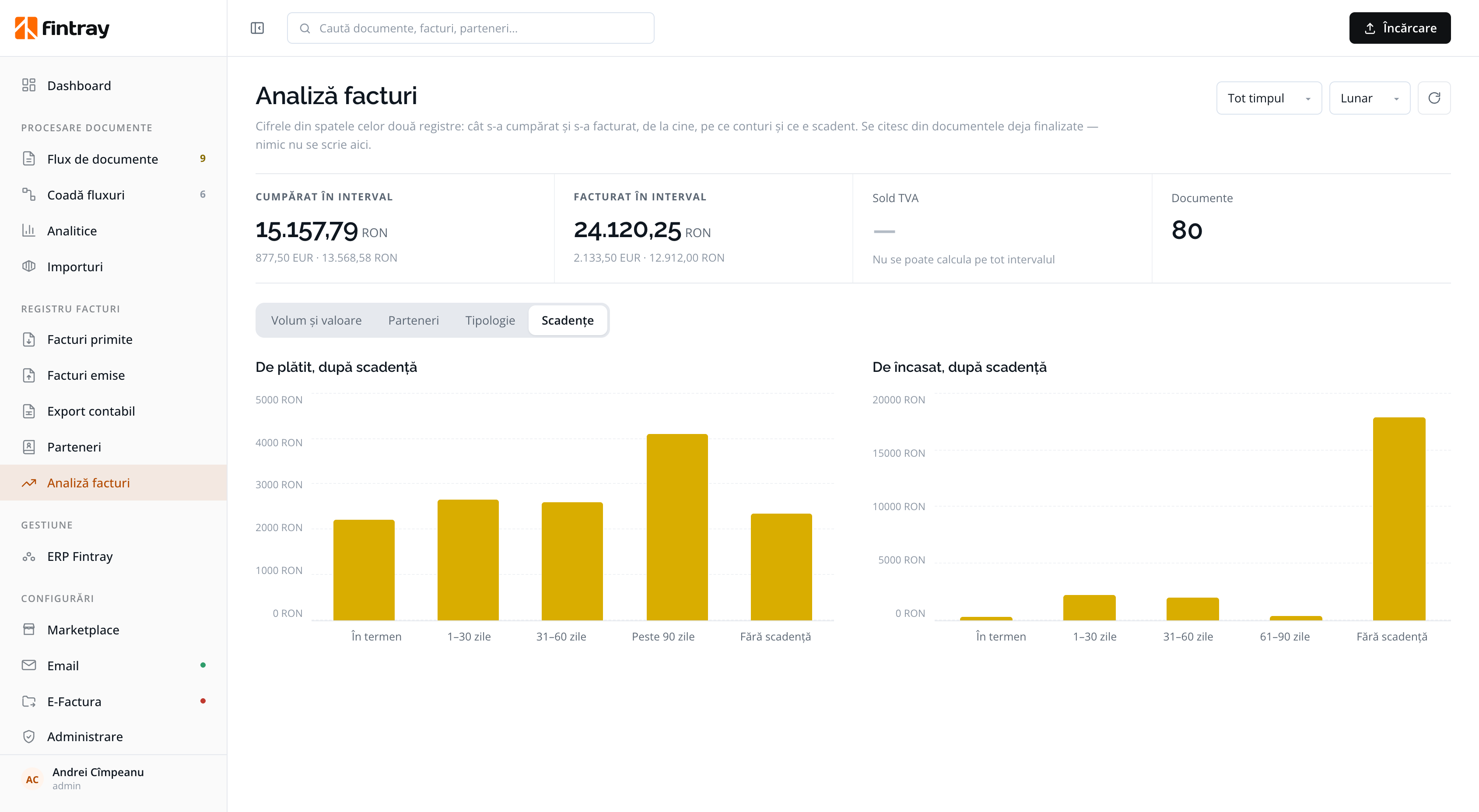Click the Importuri icon in sidebar

[x=29, y=266]
